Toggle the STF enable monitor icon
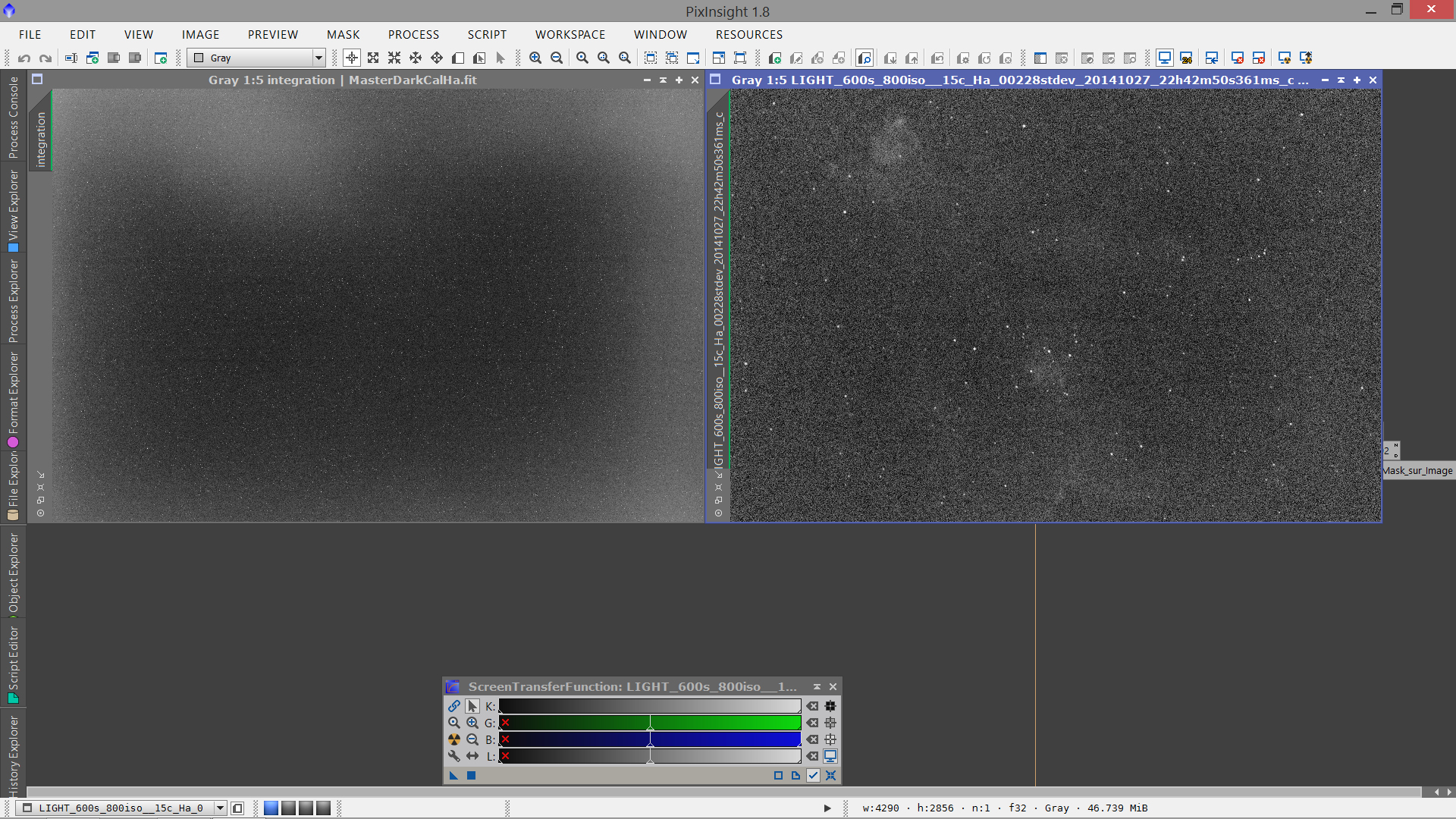 pyautogui.click(x=830, y=756)
